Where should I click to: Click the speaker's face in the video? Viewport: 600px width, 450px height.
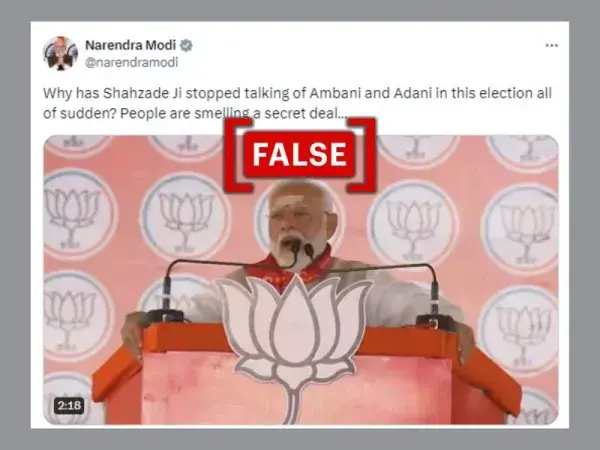(x=298, y=218)
